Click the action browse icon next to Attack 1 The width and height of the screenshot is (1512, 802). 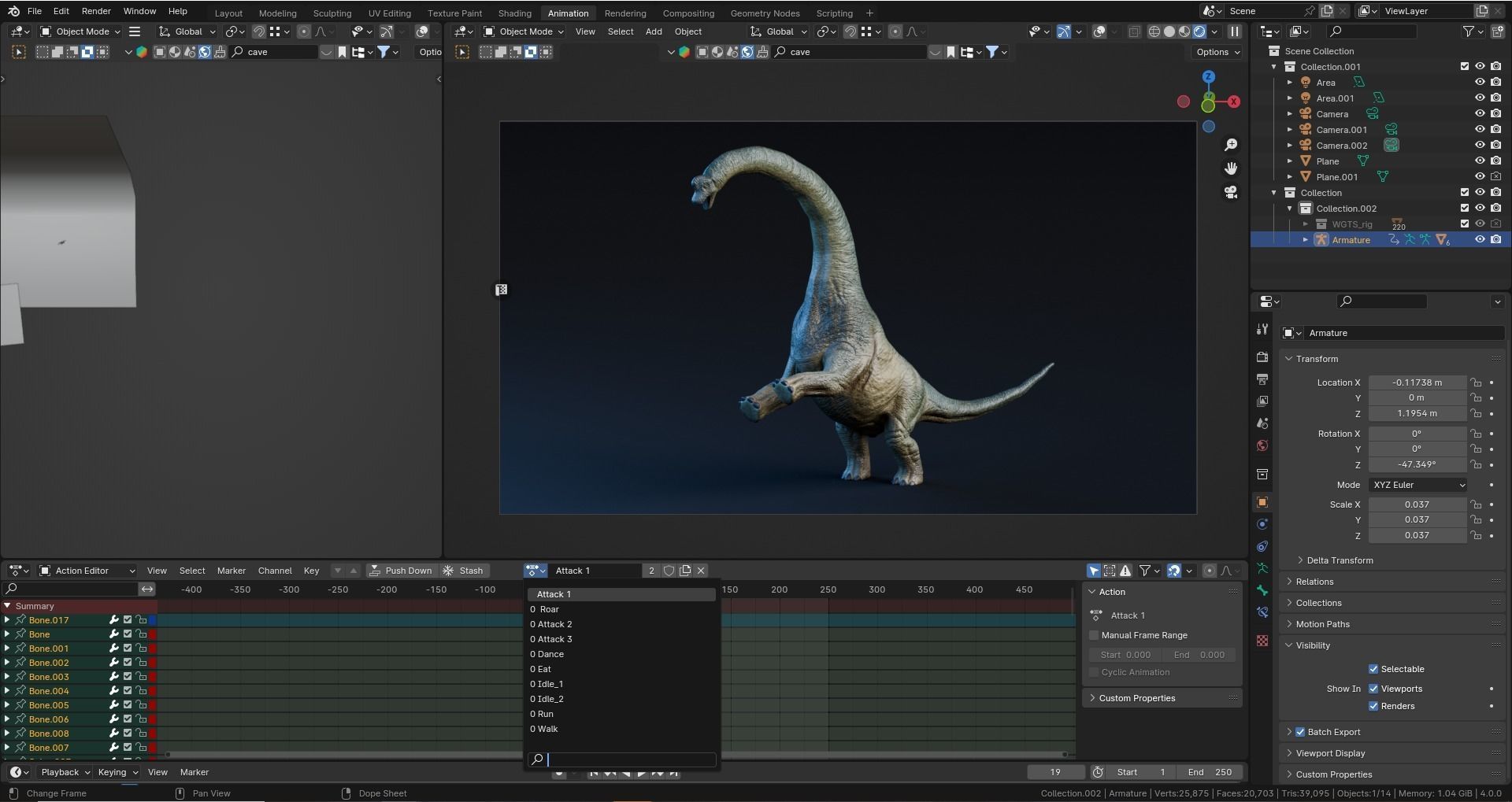tap(536, 571)
